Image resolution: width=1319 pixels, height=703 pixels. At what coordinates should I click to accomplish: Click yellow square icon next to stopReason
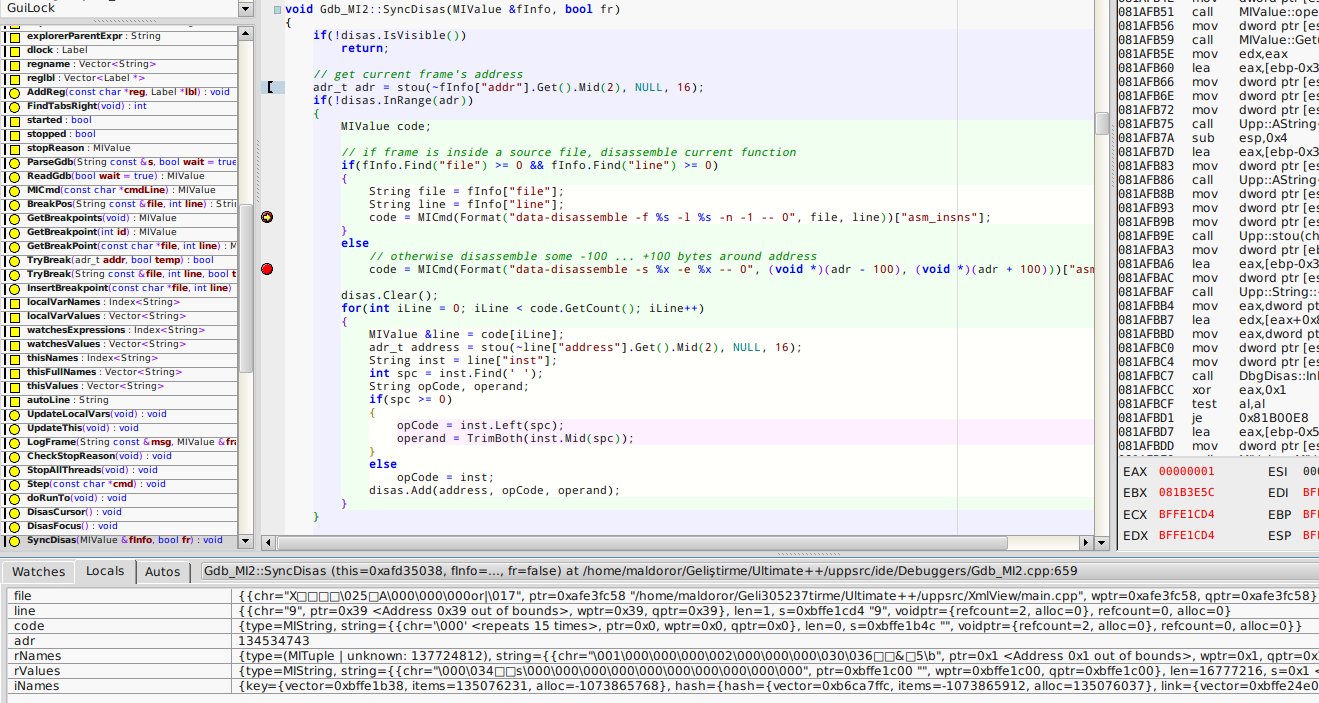[15, 148]
